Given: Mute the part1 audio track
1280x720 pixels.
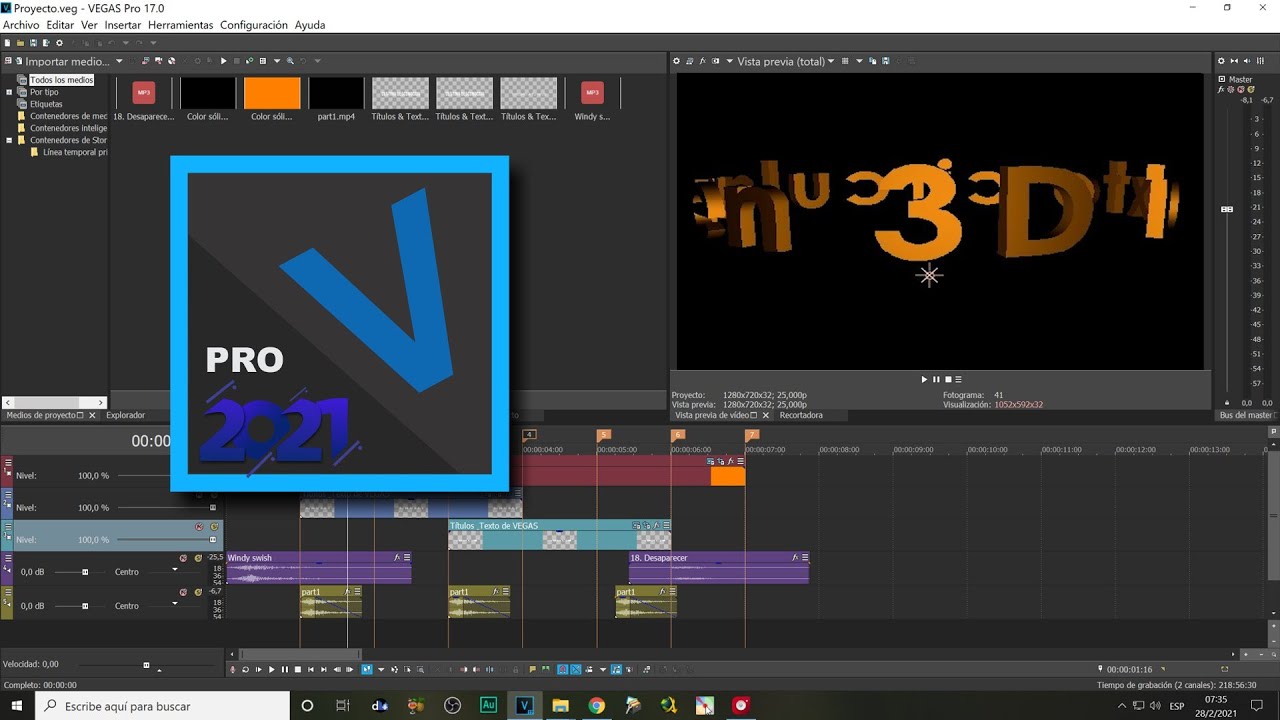Looking at the screenshot, I should tap(183, 592).
